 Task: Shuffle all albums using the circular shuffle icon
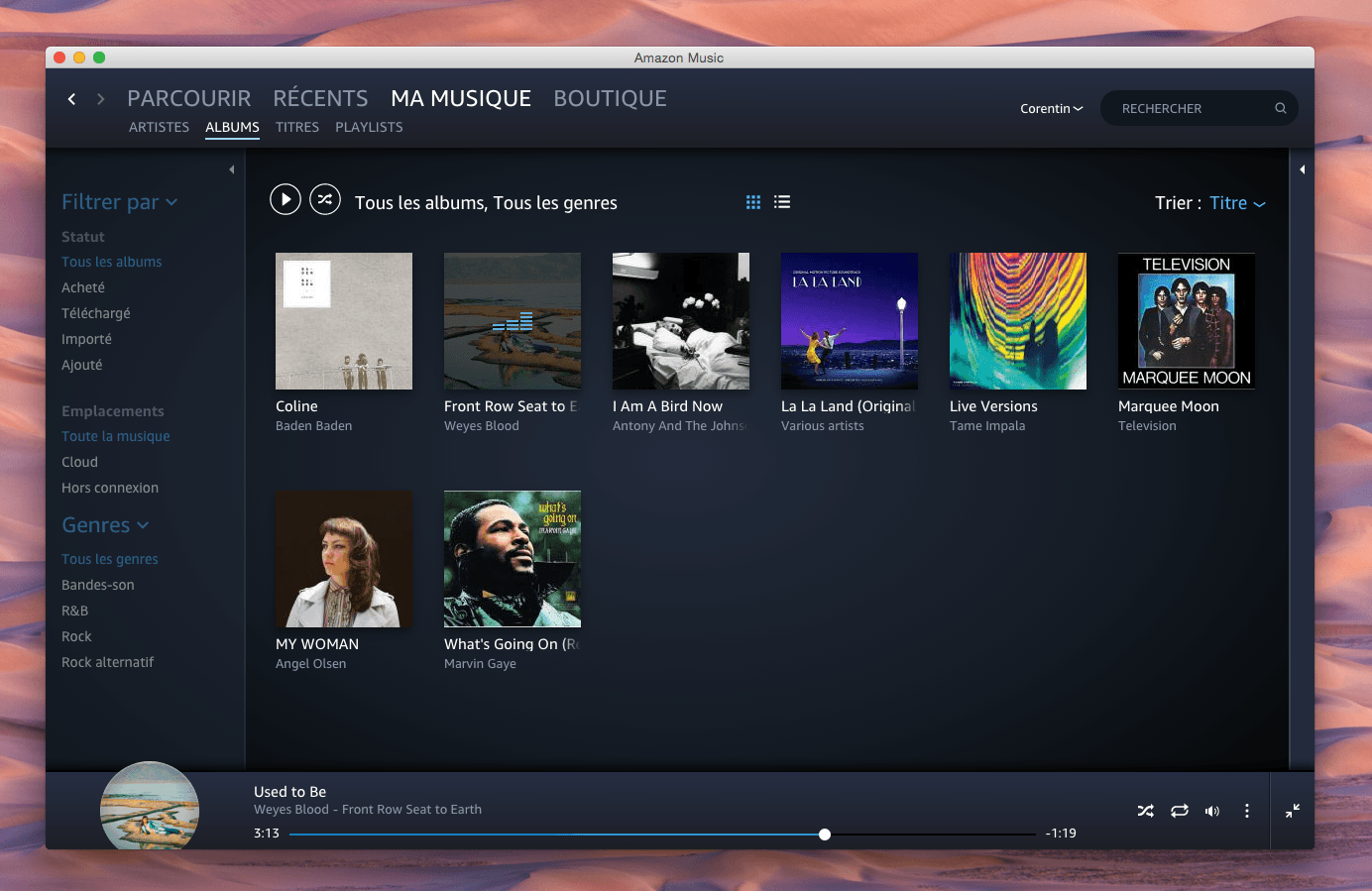325,200
